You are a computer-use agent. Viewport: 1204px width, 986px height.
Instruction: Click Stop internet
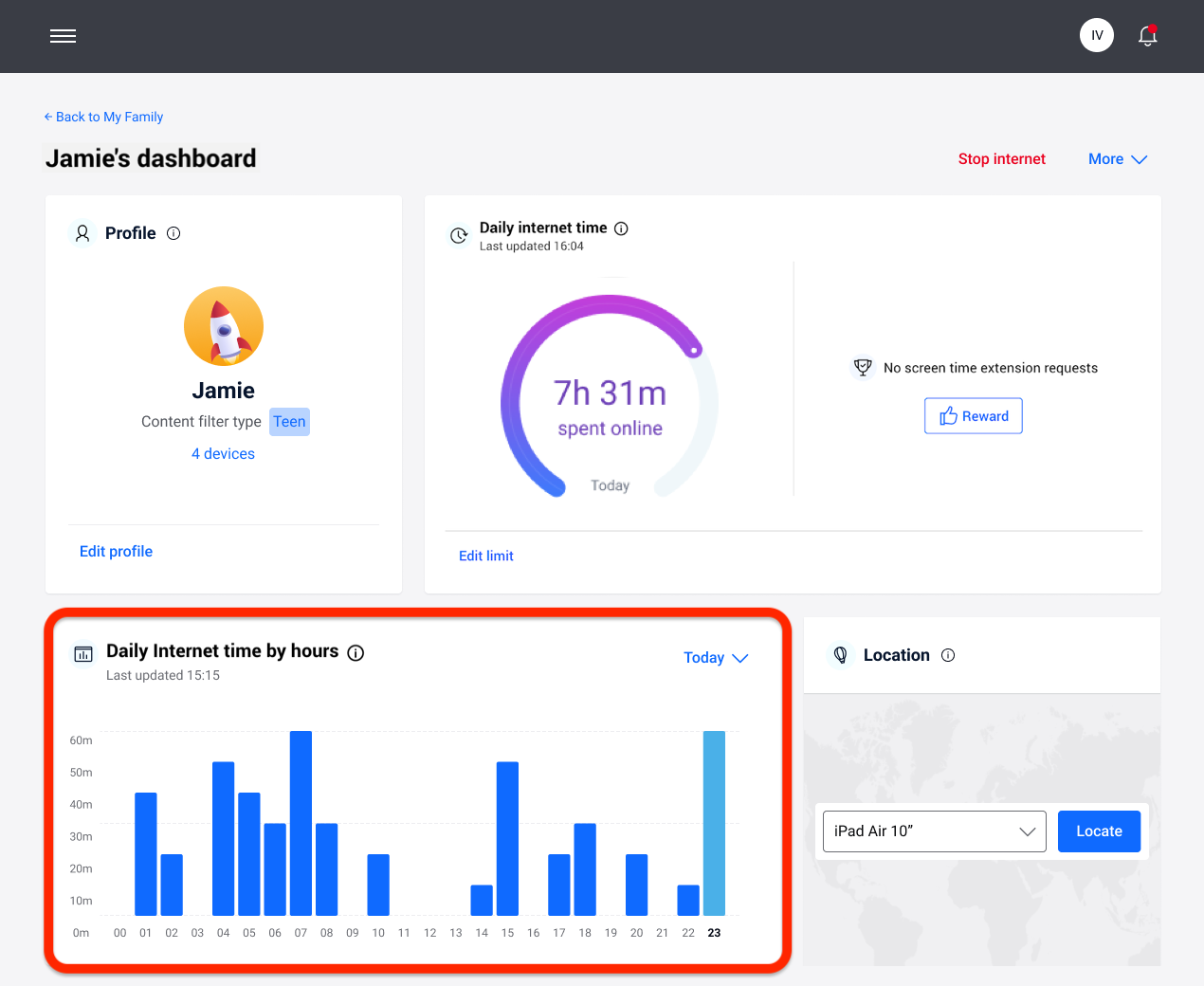(1001, 158)
